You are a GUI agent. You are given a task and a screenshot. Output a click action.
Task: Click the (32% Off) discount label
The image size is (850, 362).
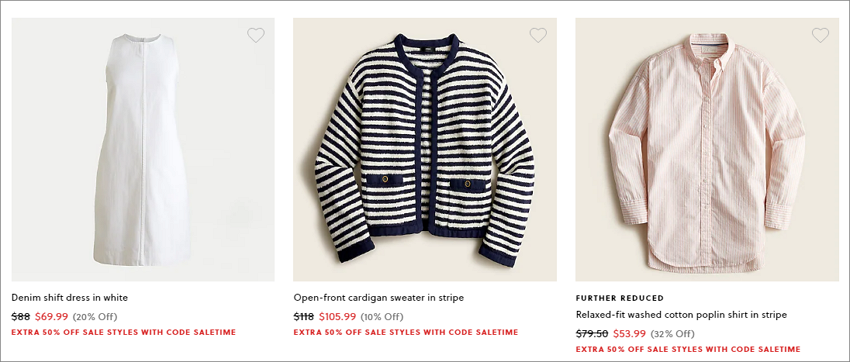point(672,334)
